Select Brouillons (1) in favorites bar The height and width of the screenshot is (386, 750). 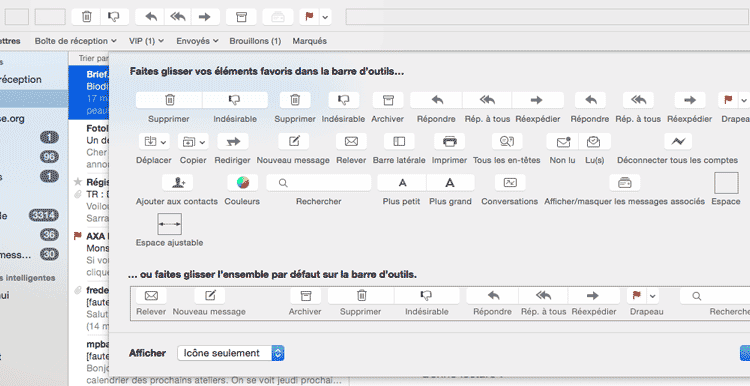pyautogui.click(x=255, y=41)
